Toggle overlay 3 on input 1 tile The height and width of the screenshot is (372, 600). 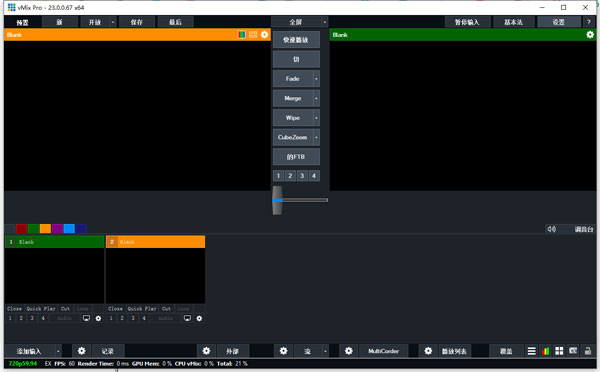tap(32, 318)
